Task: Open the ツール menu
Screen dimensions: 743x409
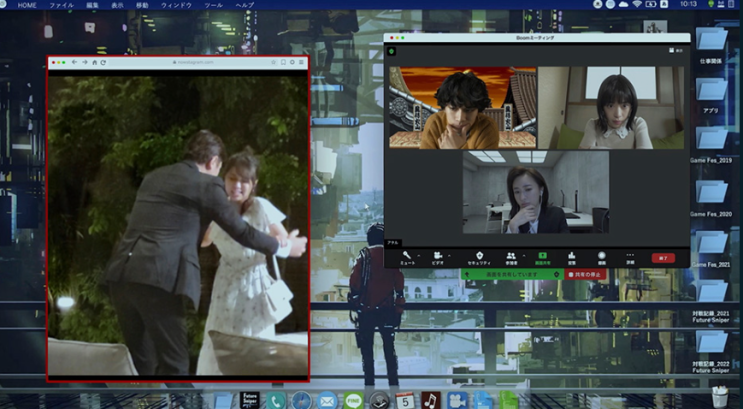Action: tap(214, 5)
